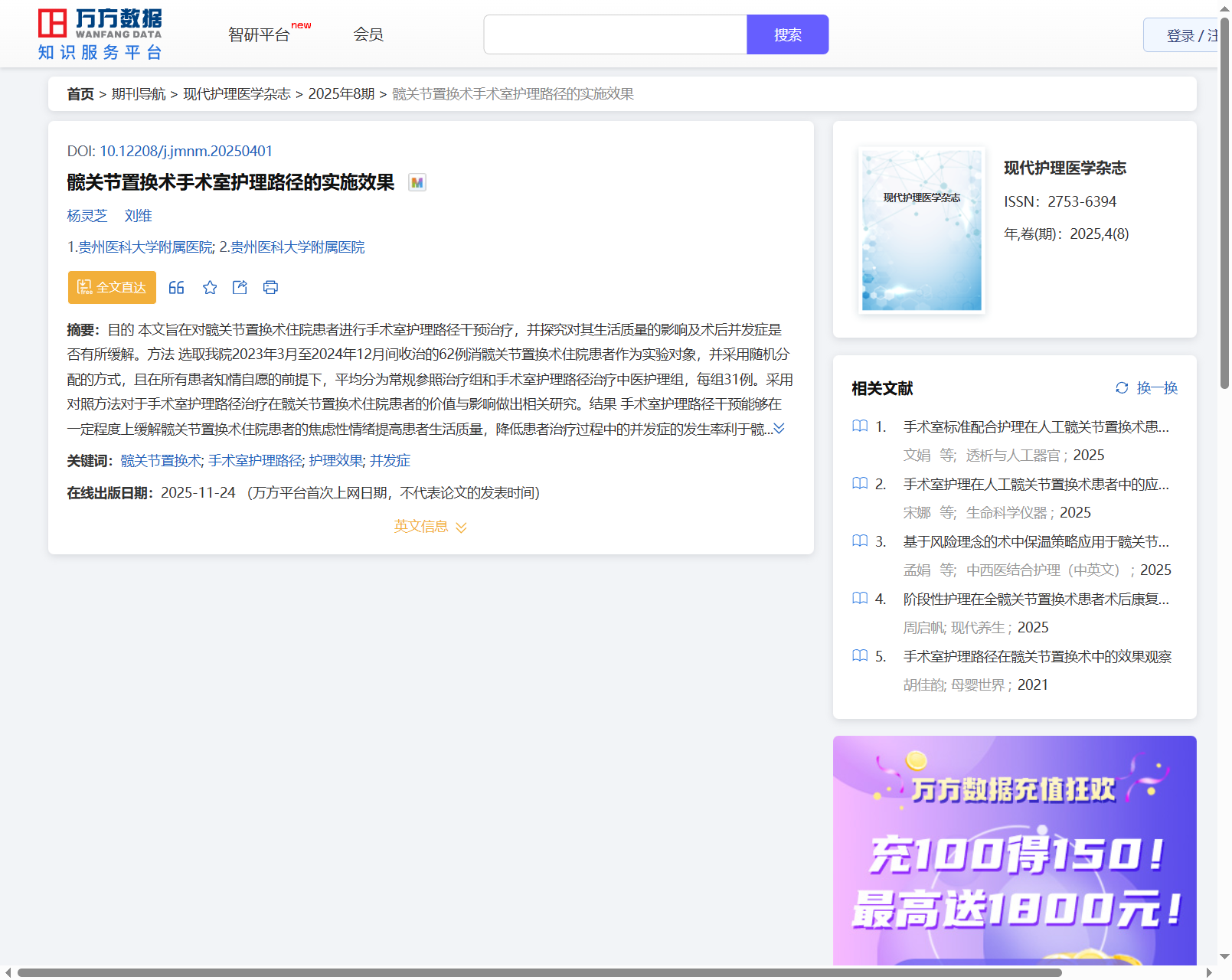Expand the full abstract text arrow

tap(779, 429)
